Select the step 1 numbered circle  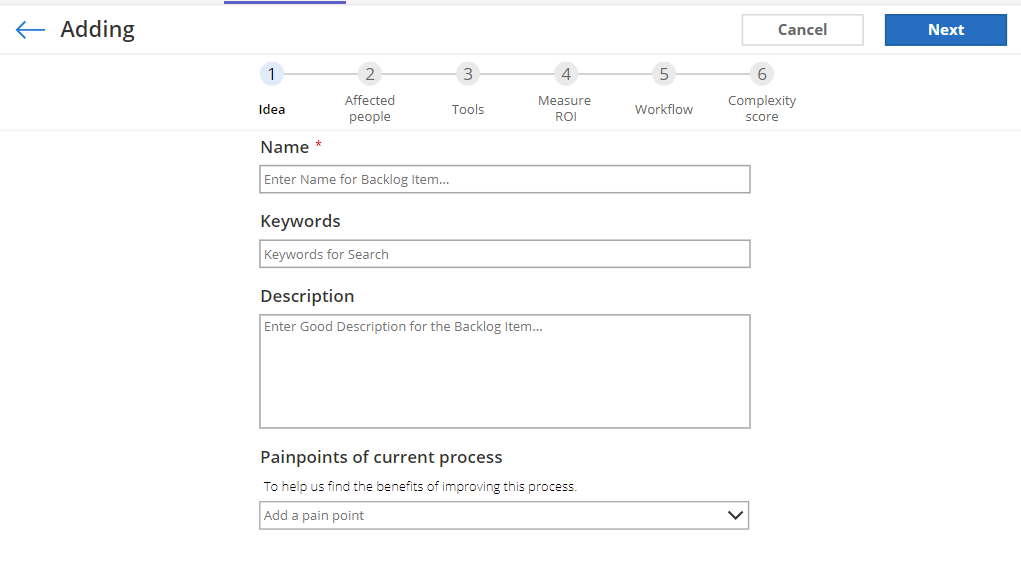pyautogui.click(x=272, y=74)
